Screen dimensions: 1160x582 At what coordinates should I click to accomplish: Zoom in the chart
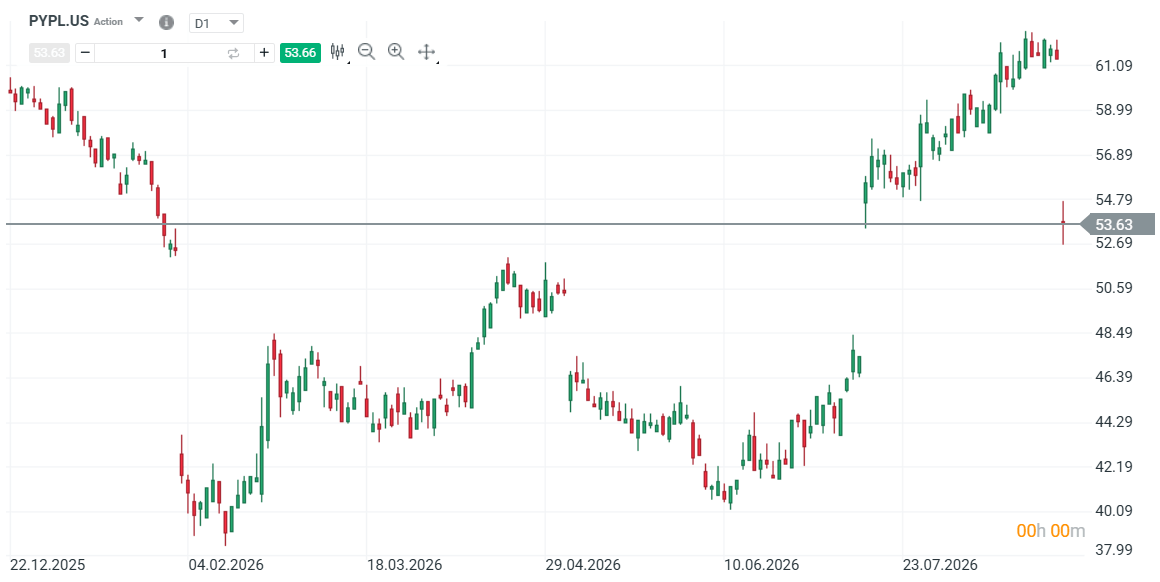coord(396,52)
